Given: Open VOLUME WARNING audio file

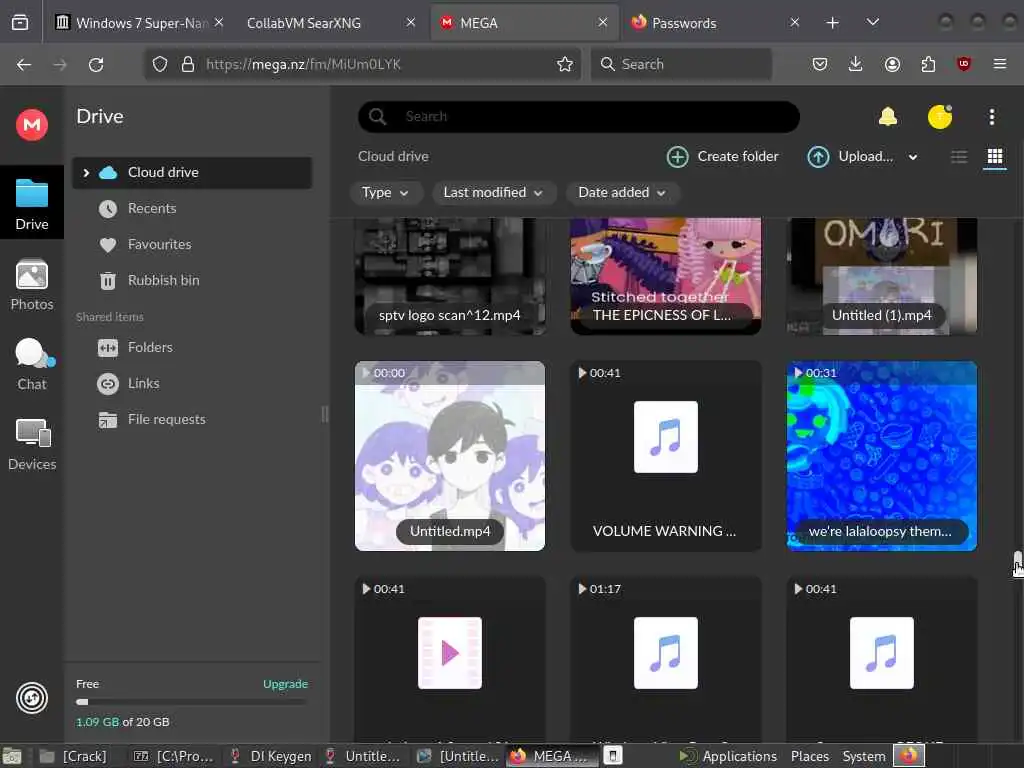Looking at the screenshot, I should click(665, 456).
